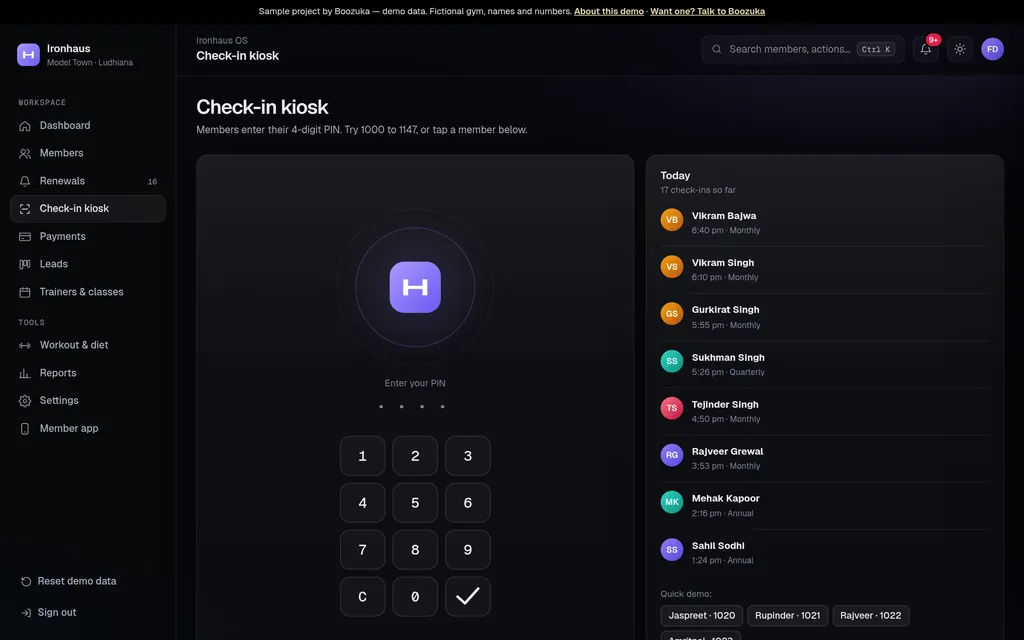Click the Check-in kiosk scan icon

click(25, 209)
